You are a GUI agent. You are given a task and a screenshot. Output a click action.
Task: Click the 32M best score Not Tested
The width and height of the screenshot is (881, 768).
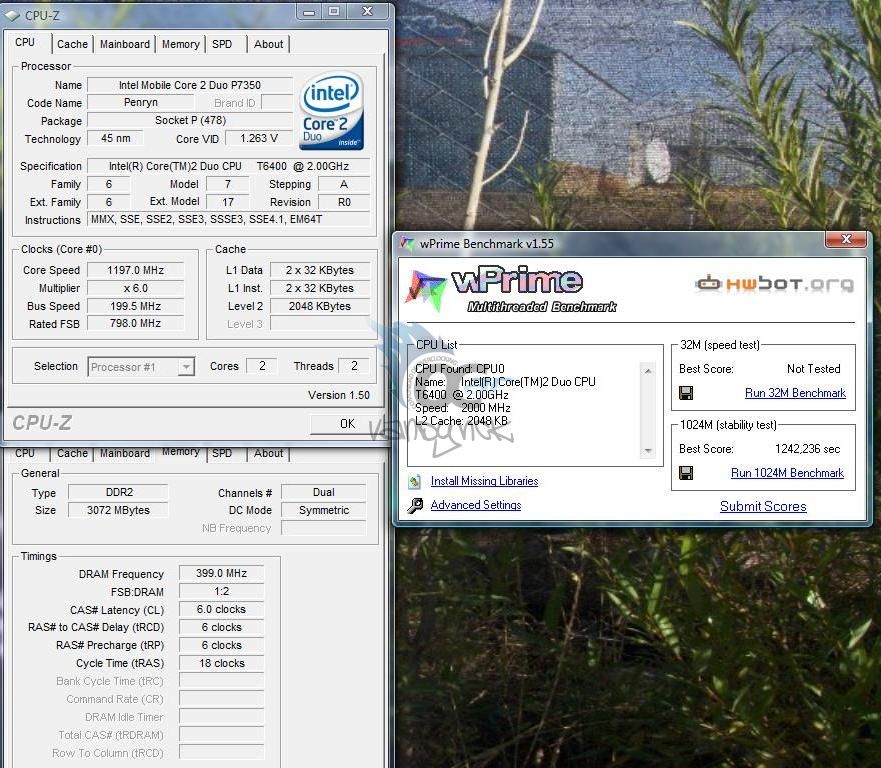click(x=814, y=369)
